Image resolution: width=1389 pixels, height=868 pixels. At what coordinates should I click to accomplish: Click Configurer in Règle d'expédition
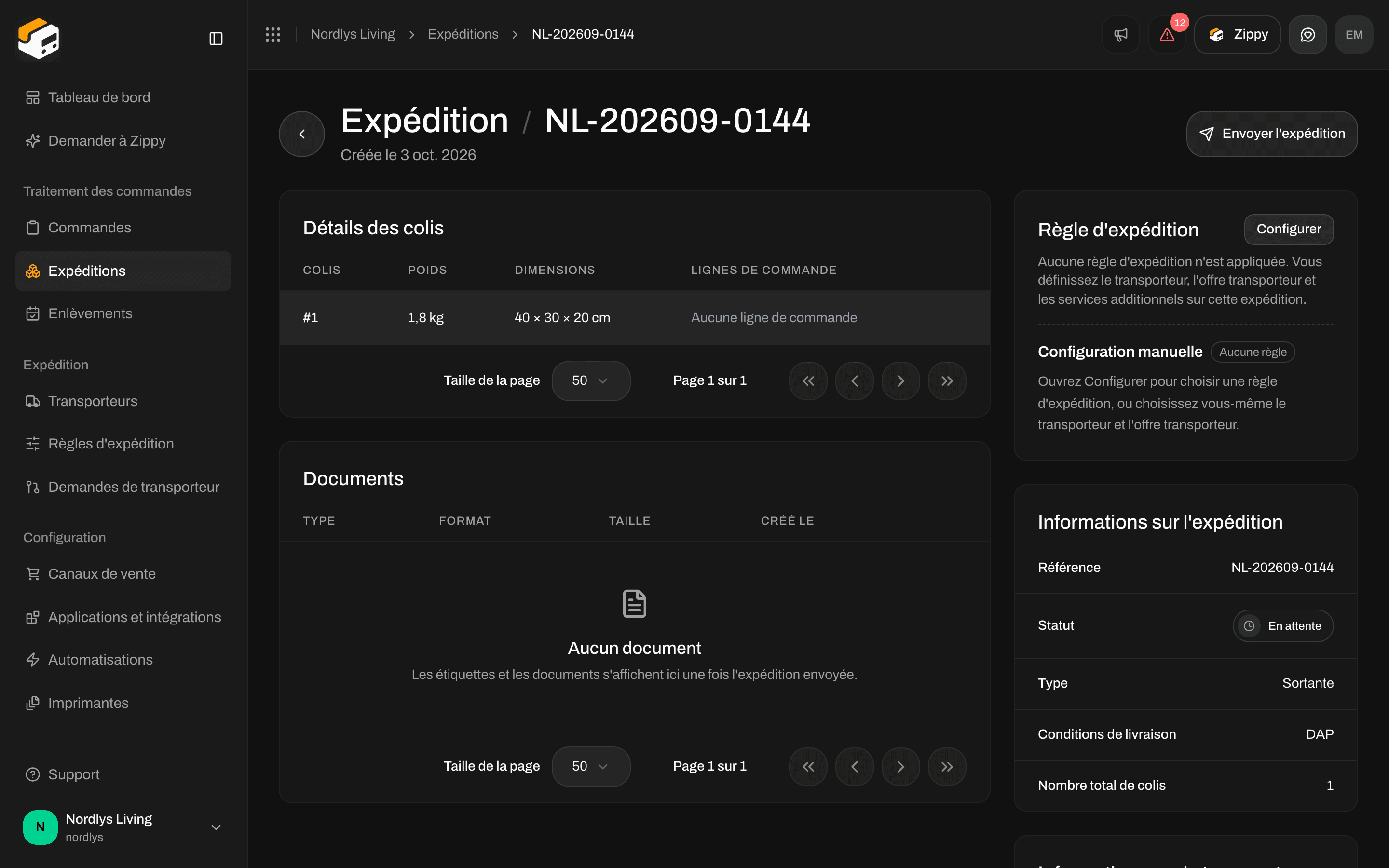tap(1289, 229)
